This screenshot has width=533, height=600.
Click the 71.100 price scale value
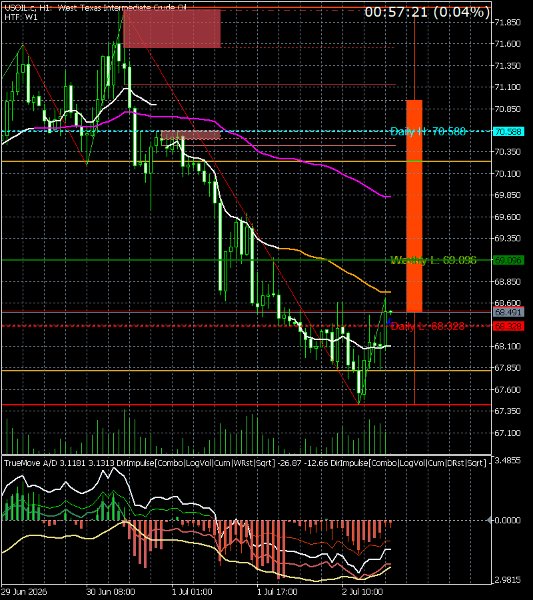507,87
